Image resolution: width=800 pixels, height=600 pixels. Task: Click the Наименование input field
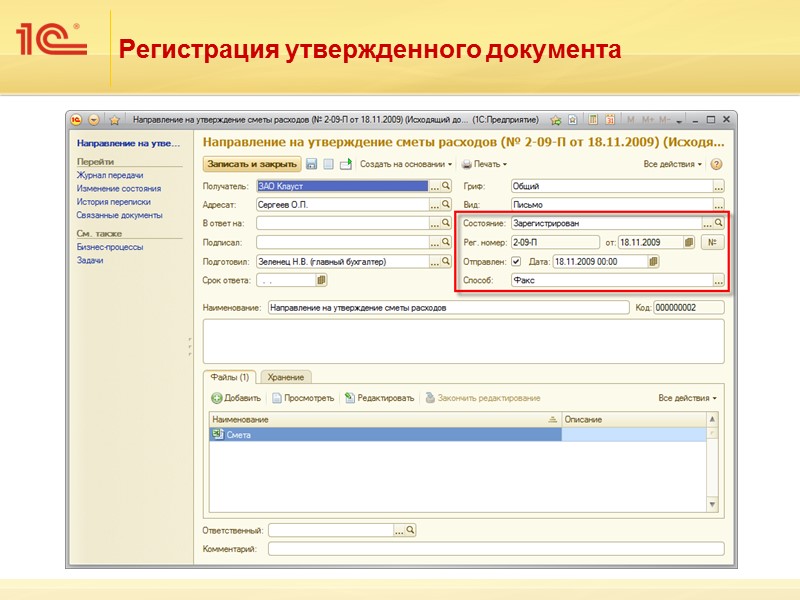tap(448, 308)
